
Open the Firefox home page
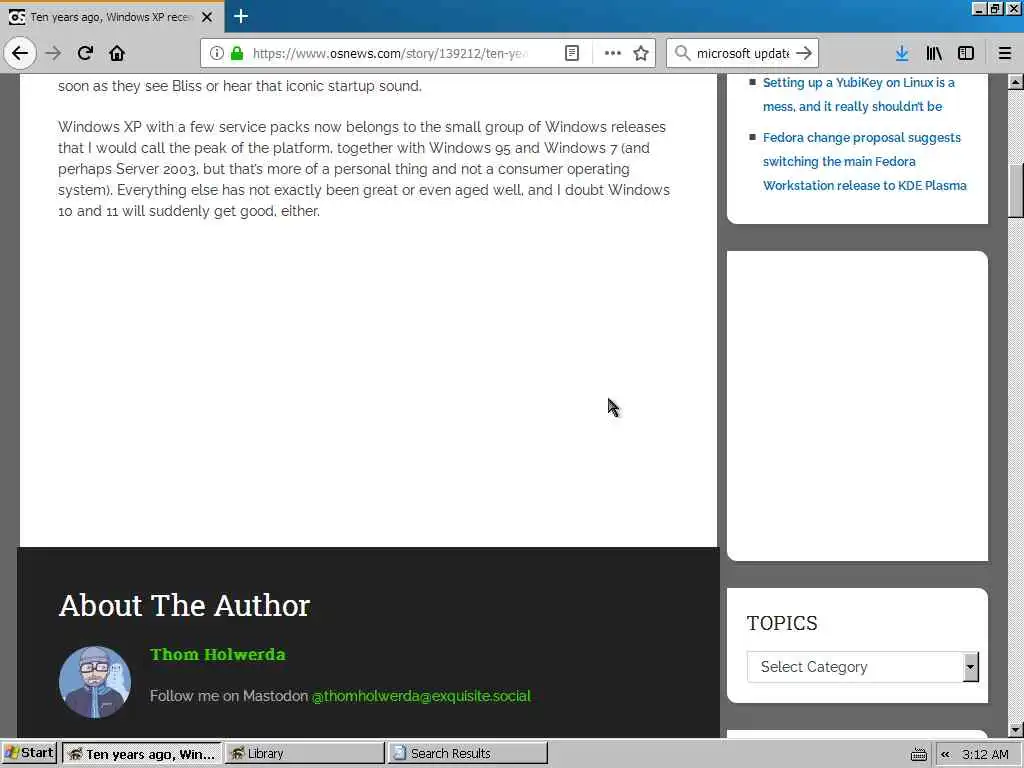(x=117, y=53)
